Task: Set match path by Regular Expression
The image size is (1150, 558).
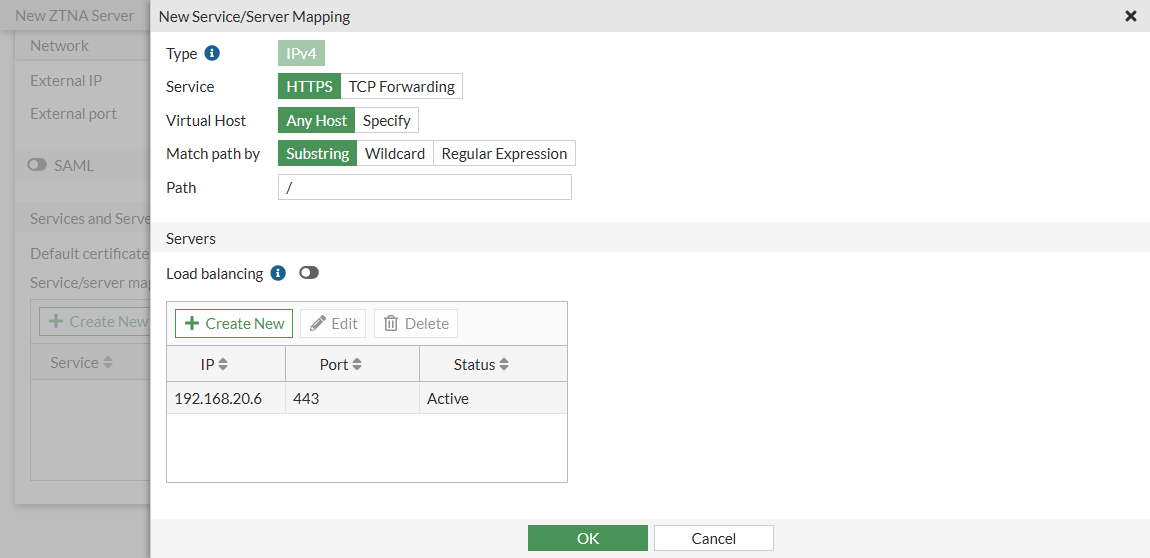Action: coord(504,154)
